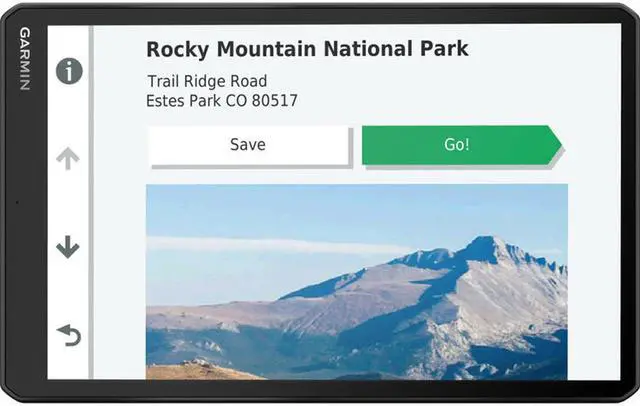Click the Garmin logo on the bezel

coord(23,58)
